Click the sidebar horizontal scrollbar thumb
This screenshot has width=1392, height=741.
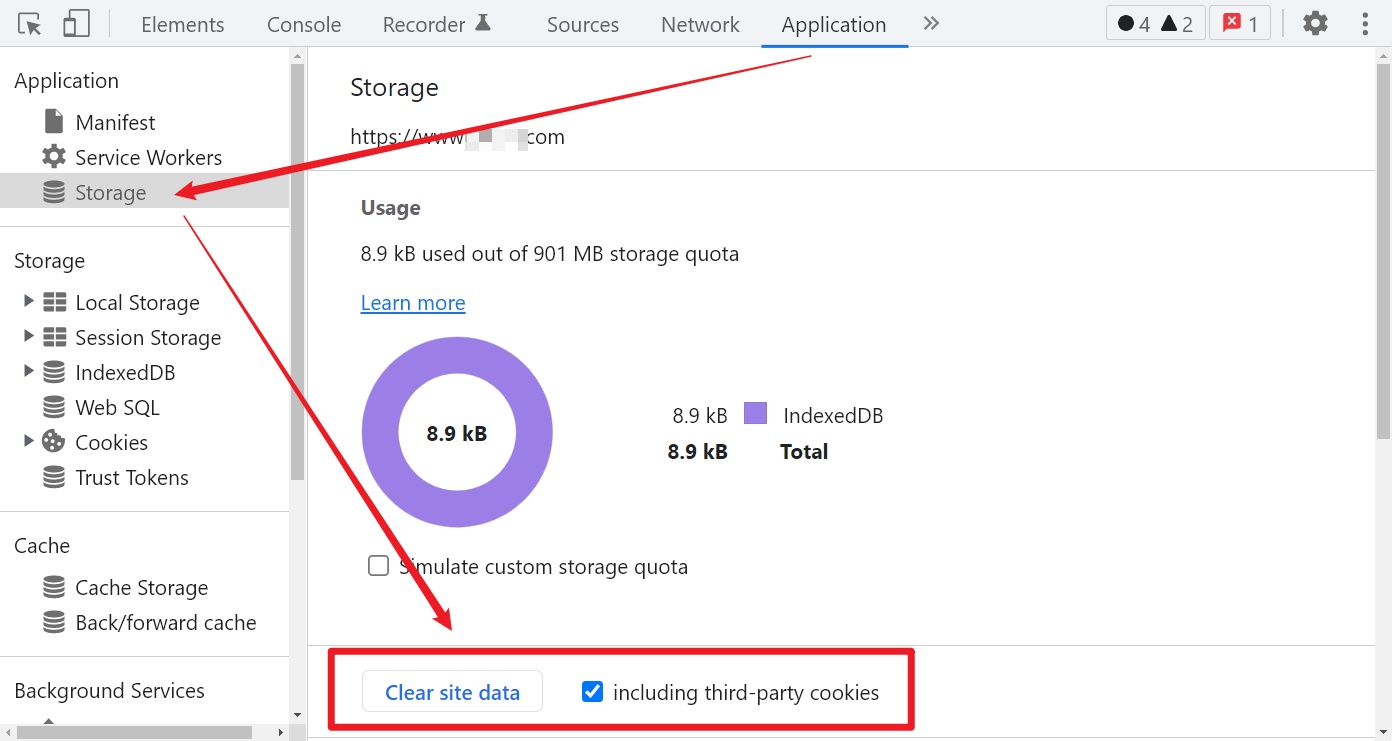[x=133, y=733]
